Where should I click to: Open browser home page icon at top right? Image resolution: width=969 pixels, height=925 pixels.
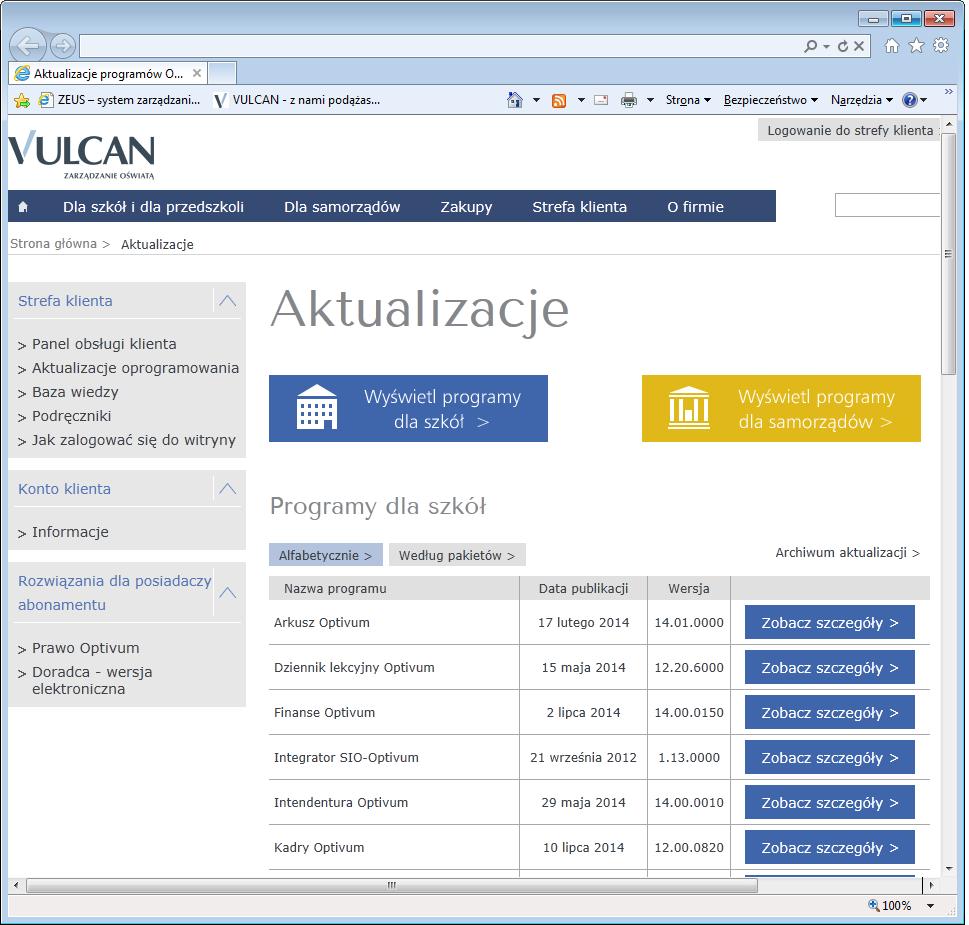point(891,45)
